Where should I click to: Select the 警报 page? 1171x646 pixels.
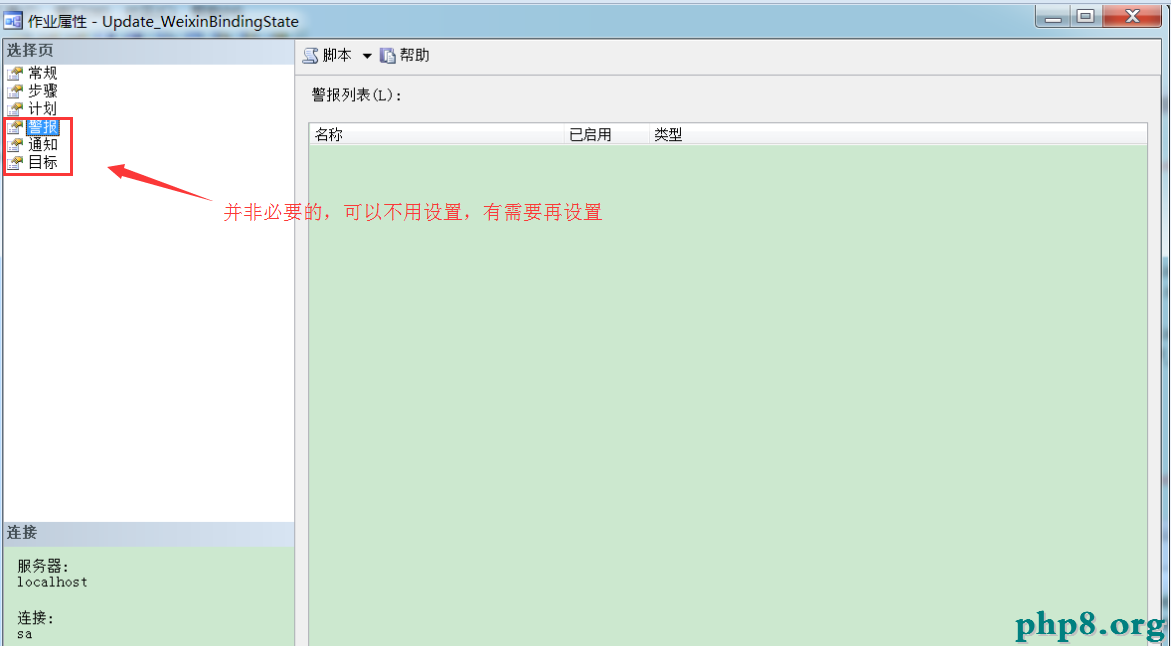43,127
